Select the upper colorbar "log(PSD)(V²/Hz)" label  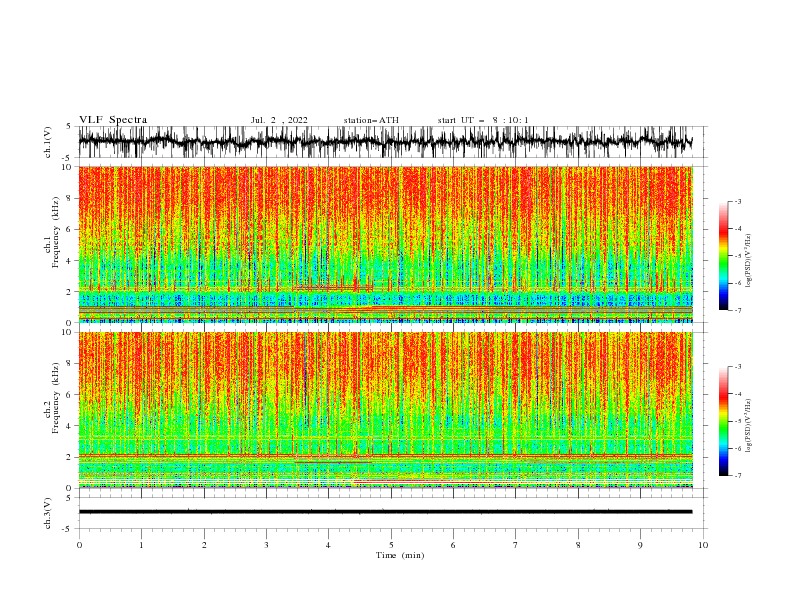pyautogui.click(x=748, y=261)
